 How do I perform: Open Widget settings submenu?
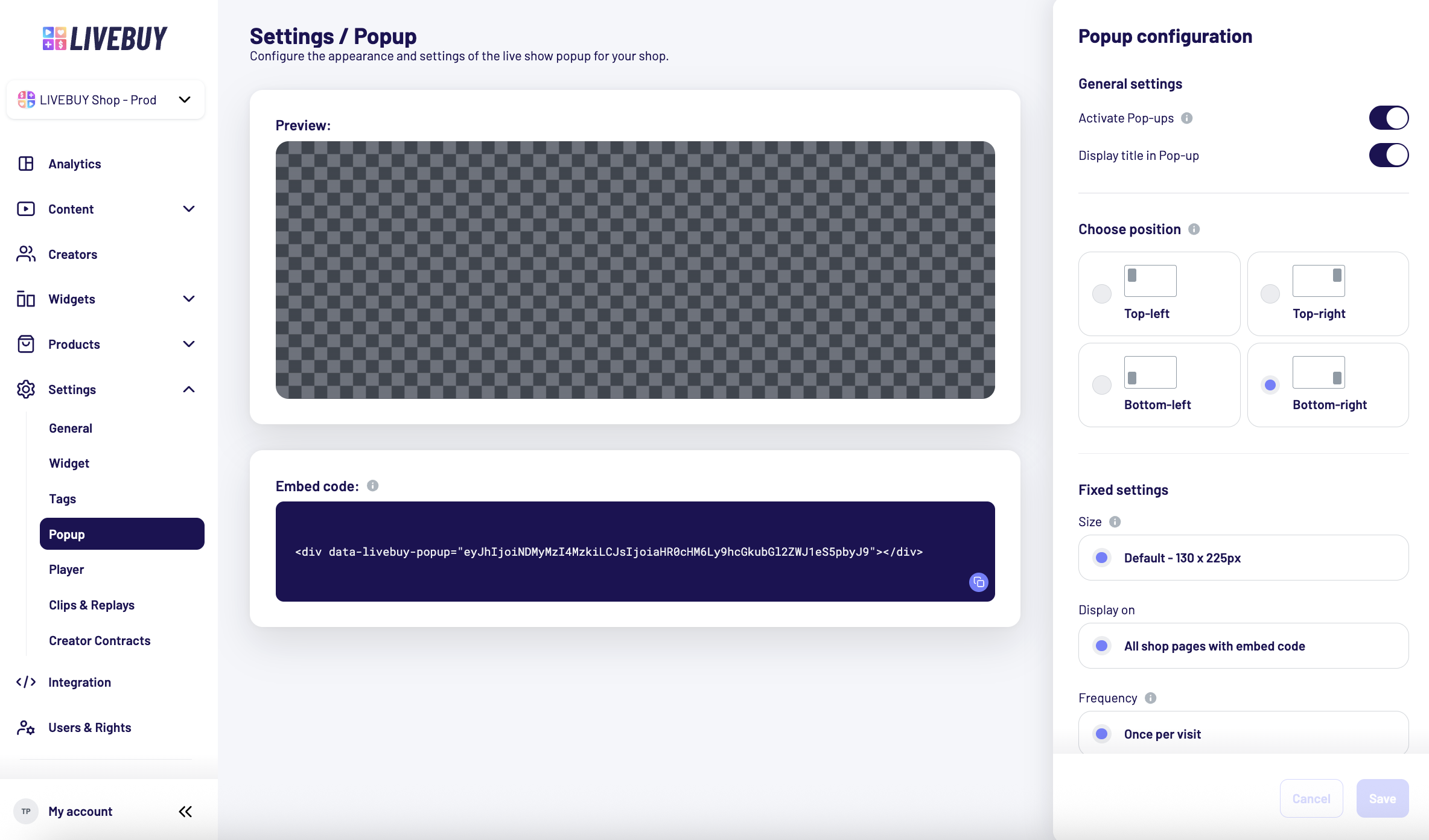tap(69, 463)
